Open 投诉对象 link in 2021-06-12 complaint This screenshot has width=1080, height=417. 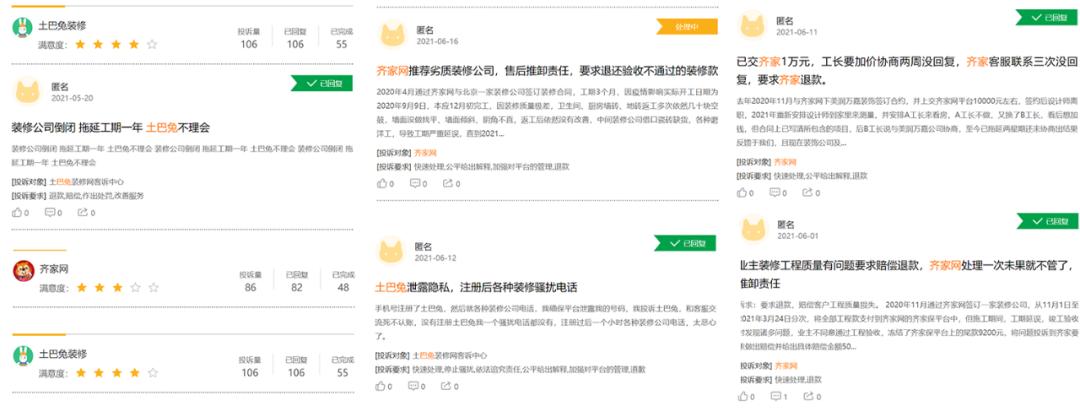[x=449, y=356]
